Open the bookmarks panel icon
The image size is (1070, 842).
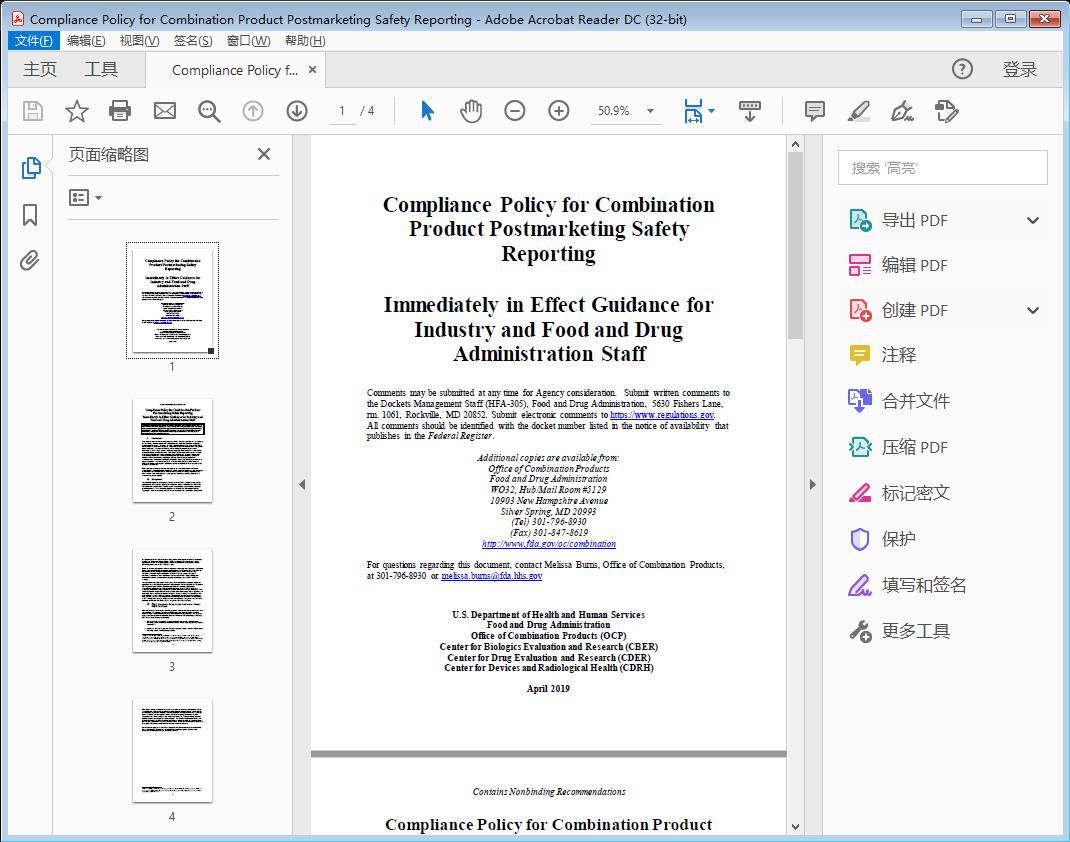click(29, 215)
